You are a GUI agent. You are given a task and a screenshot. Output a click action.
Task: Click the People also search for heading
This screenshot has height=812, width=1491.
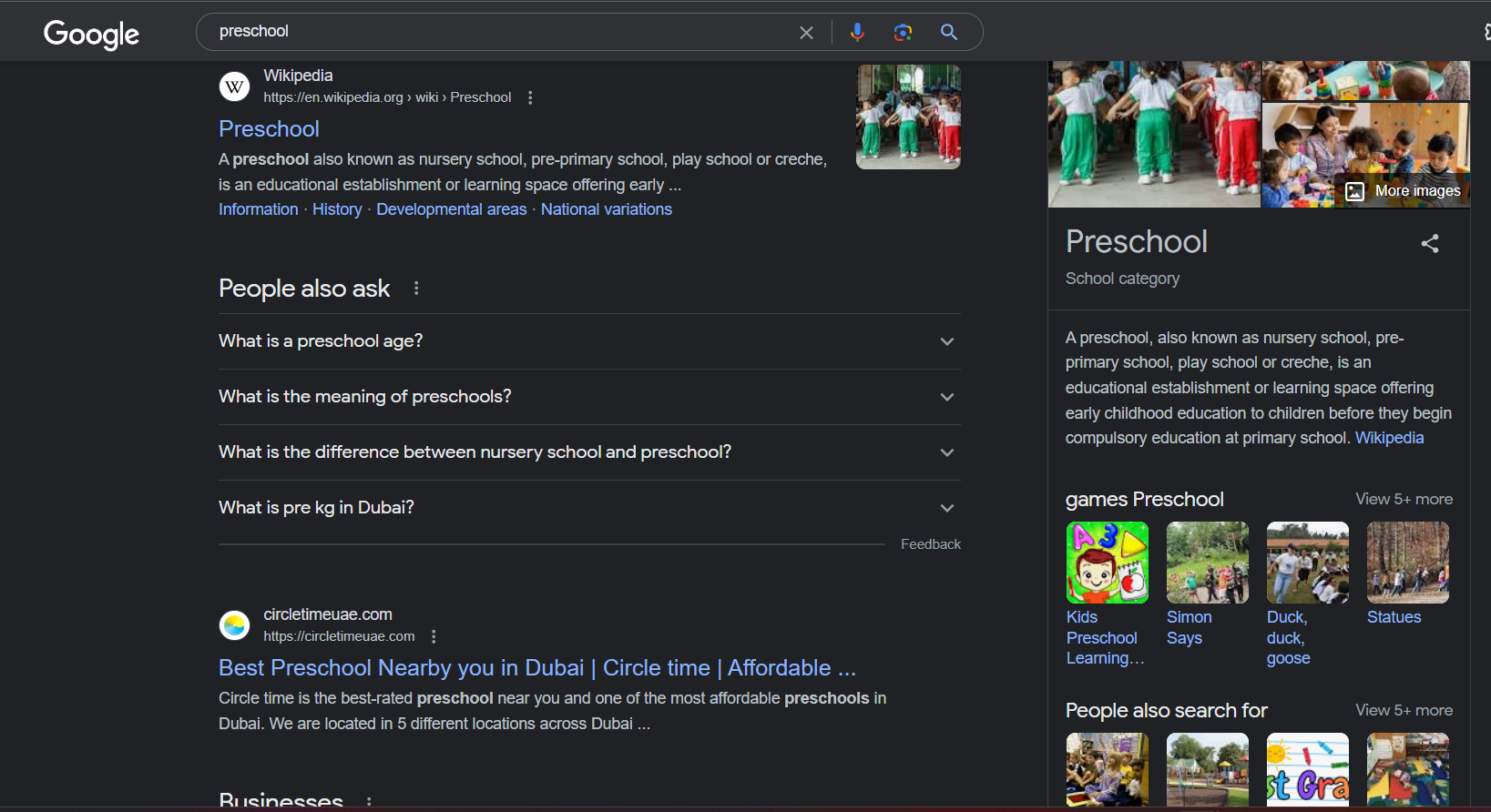(1167, 710)
